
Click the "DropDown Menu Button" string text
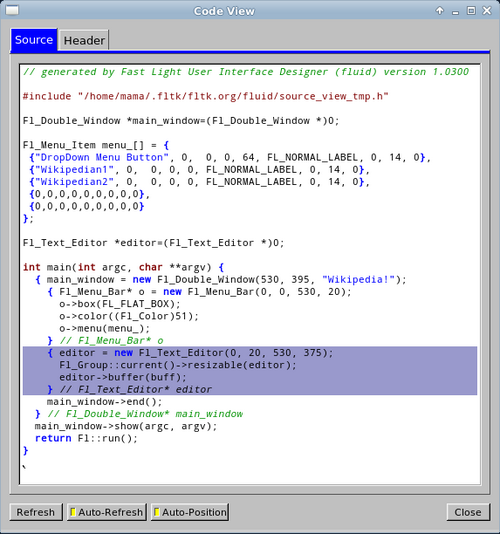coord(102,157)
